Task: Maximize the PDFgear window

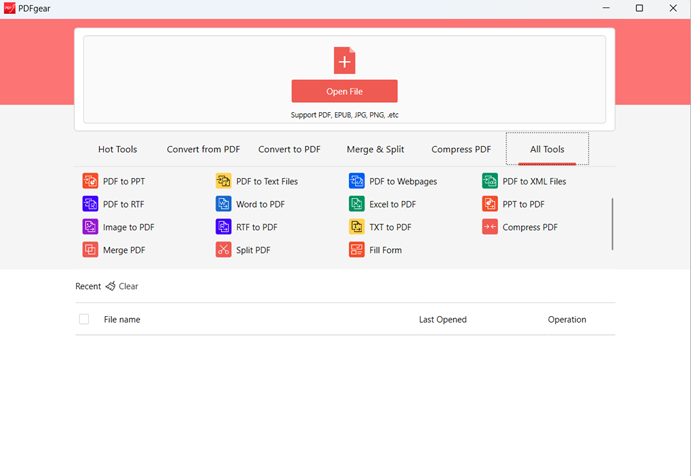Action: click(x=639, y=8)
